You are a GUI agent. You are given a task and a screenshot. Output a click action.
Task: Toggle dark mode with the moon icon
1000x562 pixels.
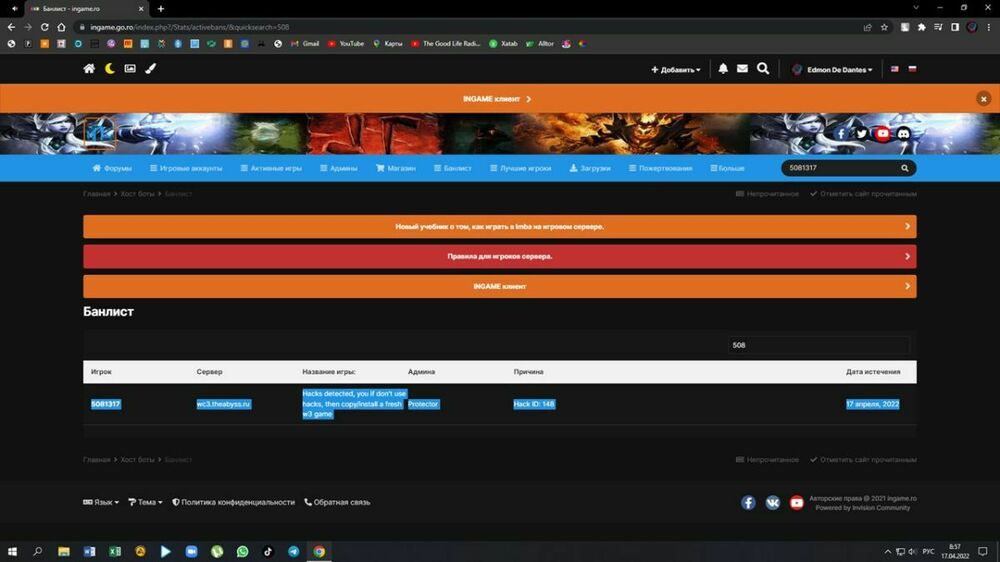(110, 69)
